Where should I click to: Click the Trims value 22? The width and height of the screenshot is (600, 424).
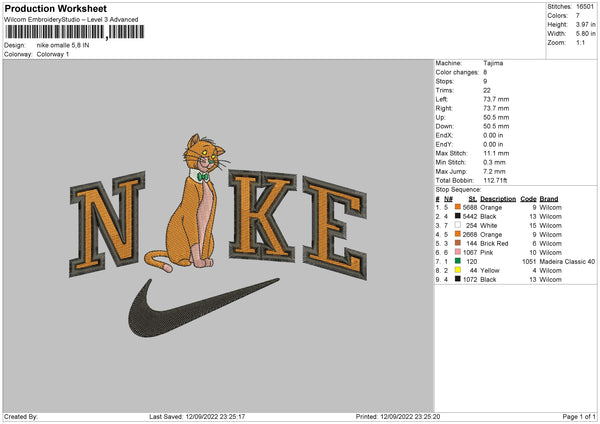pos(487,90)
